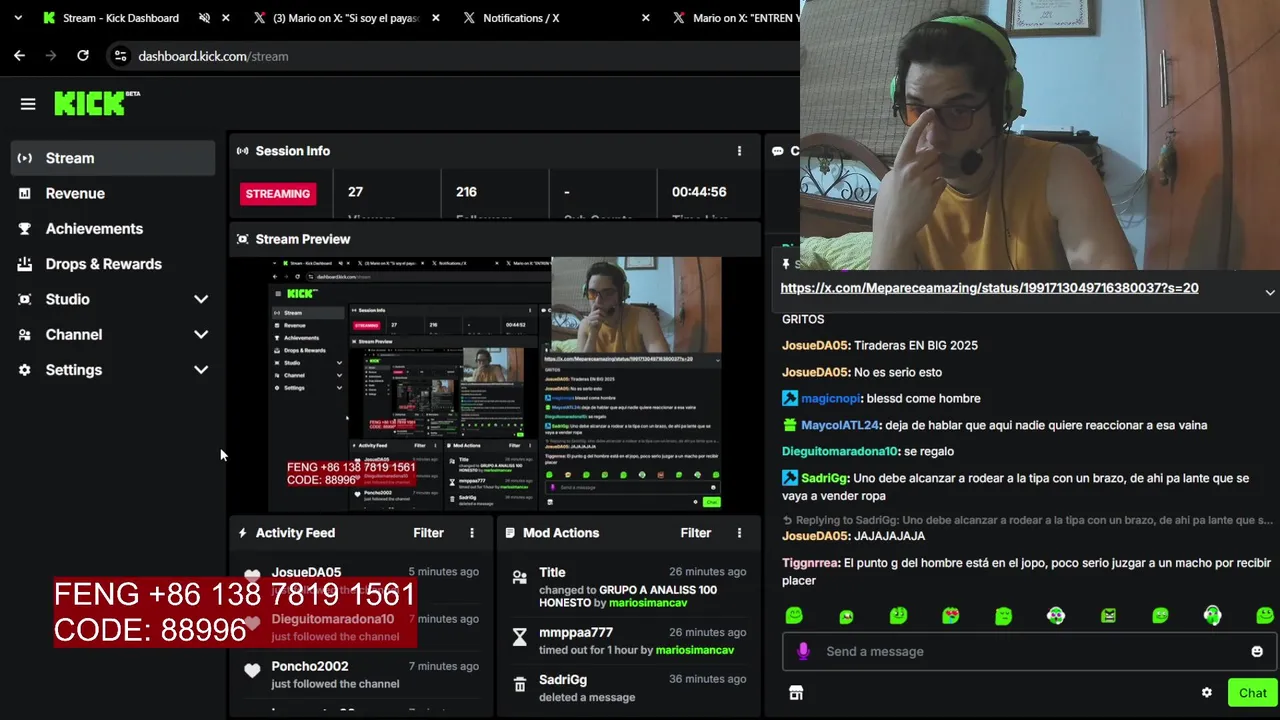Click the address bar showing dashboard.kick.com/stream
This screenshot has width=1280, height=720.
click(x=455, y=56)
